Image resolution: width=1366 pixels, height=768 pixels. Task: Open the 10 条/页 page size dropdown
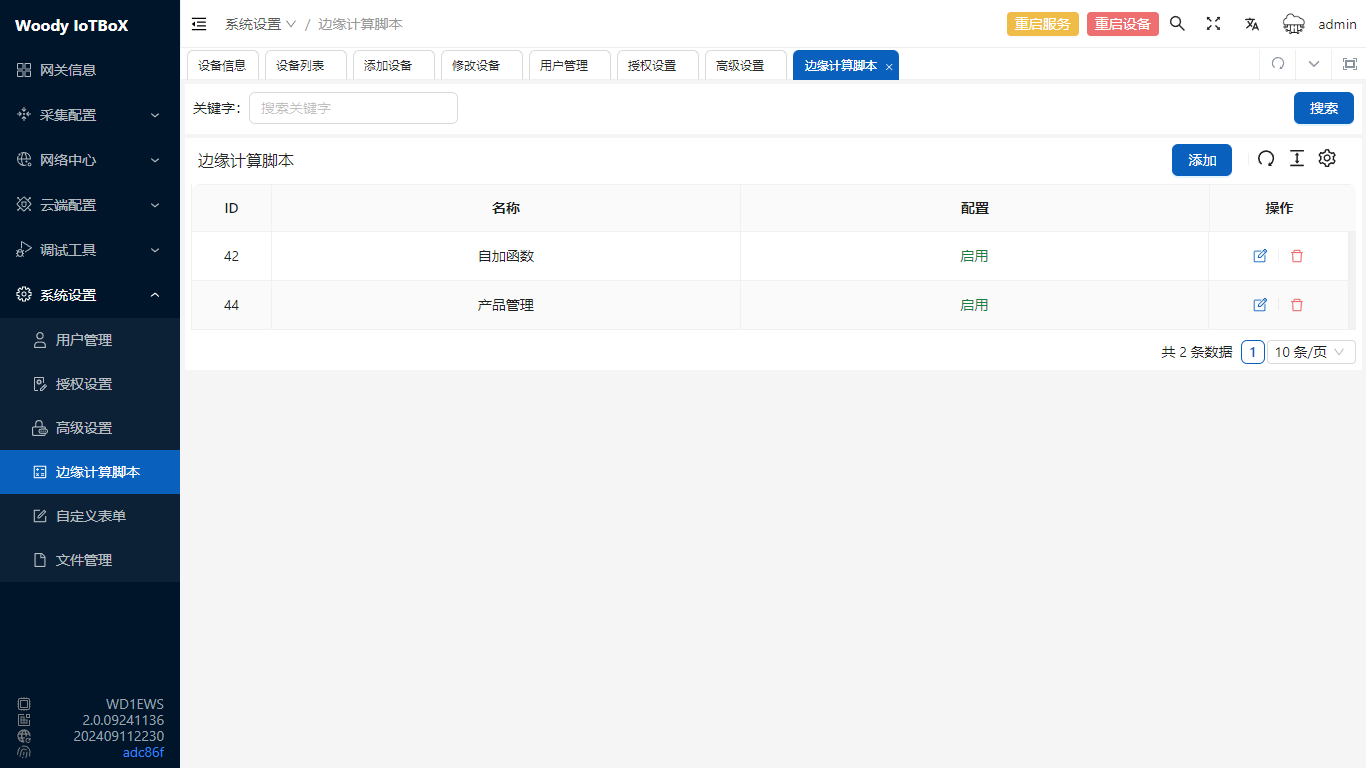coord(1311,352)
